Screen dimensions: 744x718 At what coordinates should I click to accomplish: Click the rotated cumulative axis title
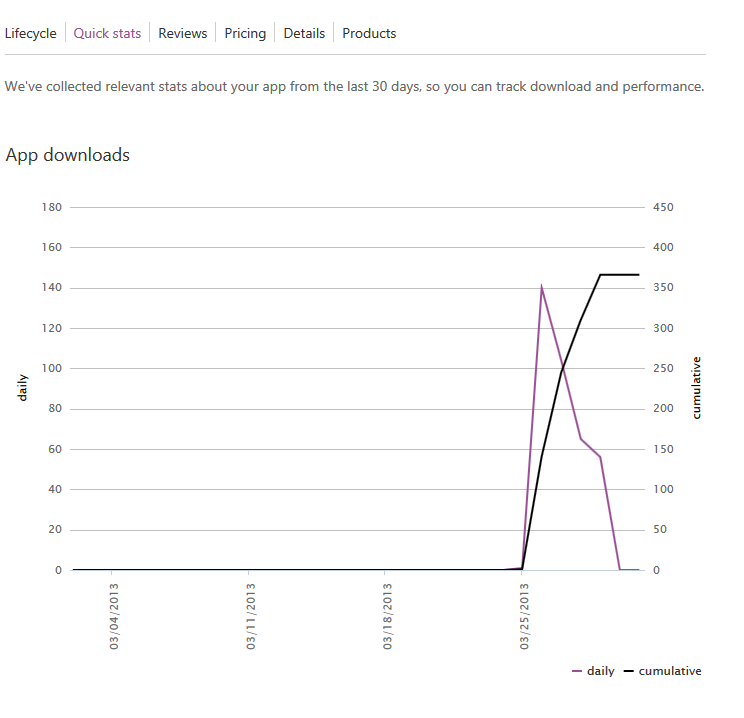696,388
